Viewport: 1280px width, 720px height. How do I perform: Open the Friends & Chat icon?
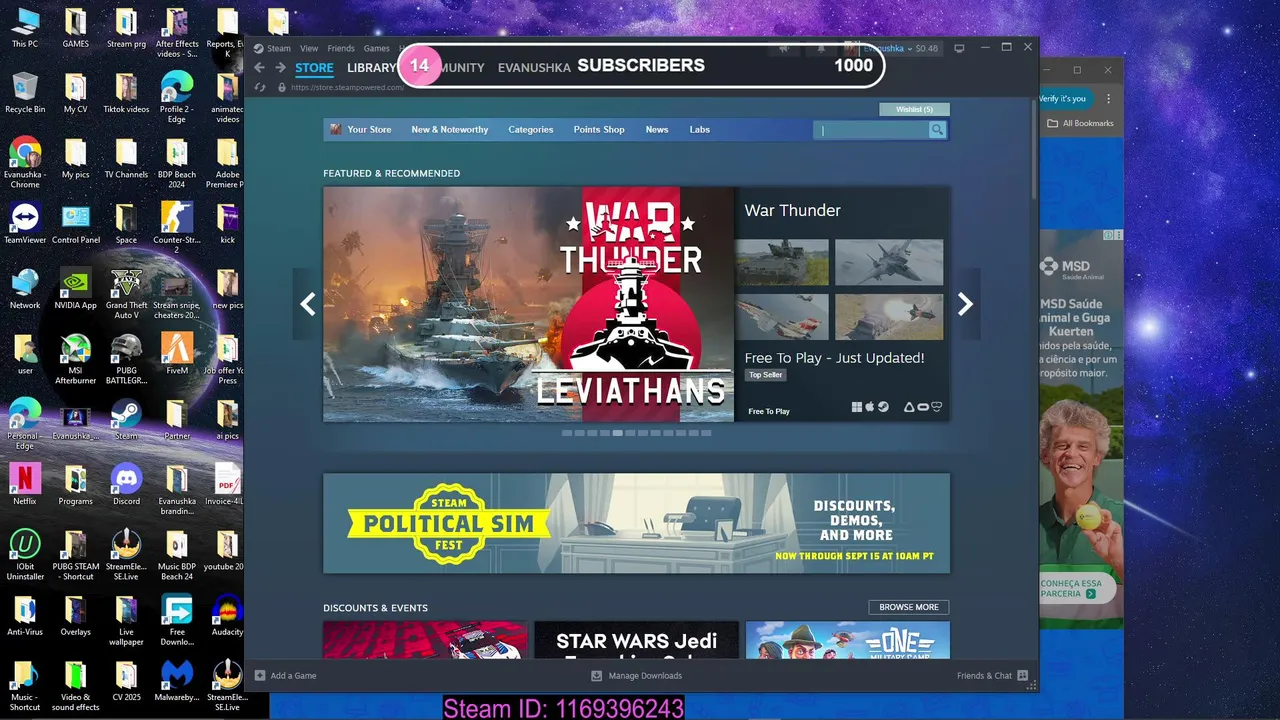[1022, 675]
